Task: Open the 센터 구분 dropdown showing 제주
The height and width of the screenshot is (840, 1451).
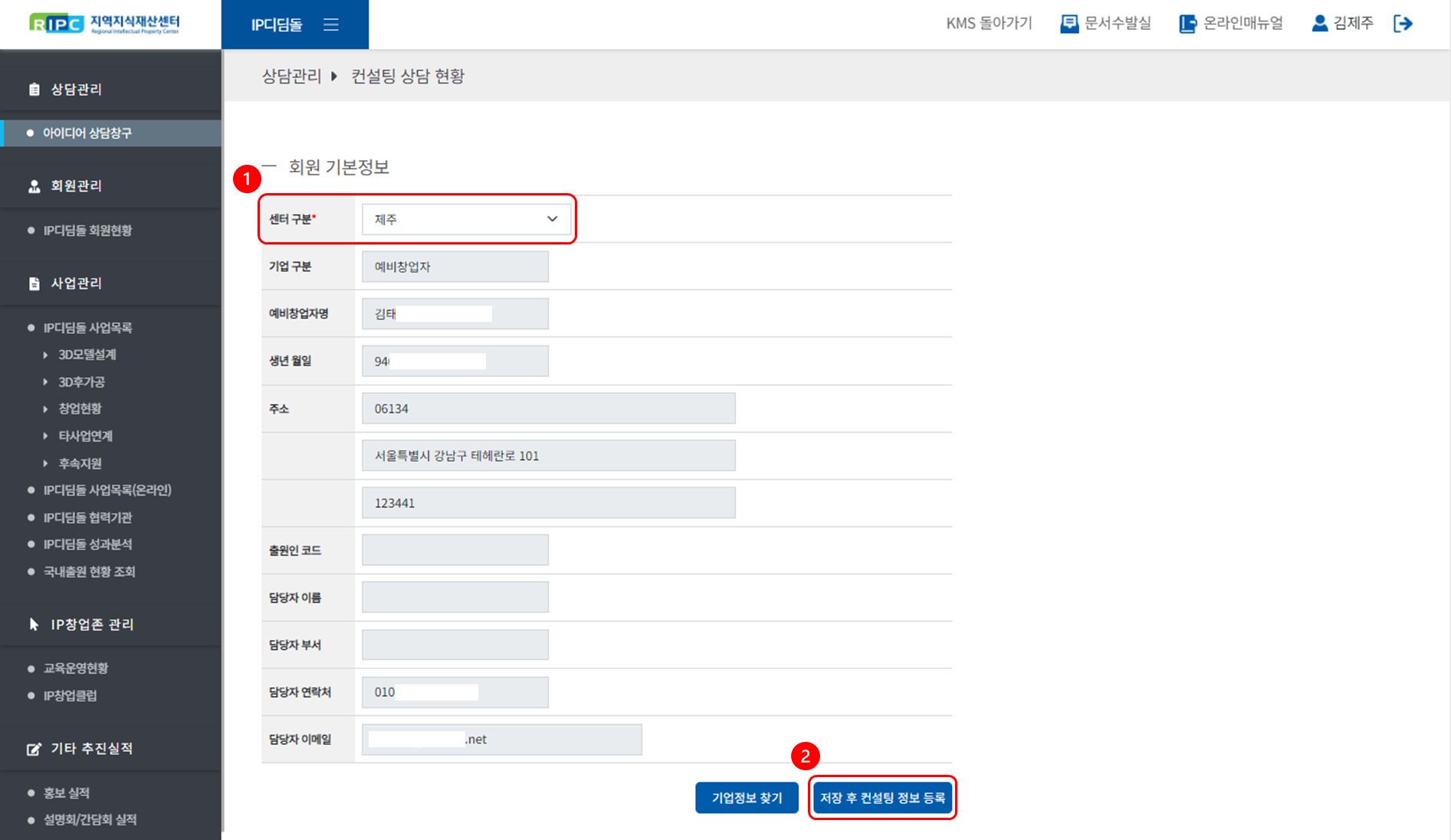Action: pyautogui.click(x=466, y=219)
